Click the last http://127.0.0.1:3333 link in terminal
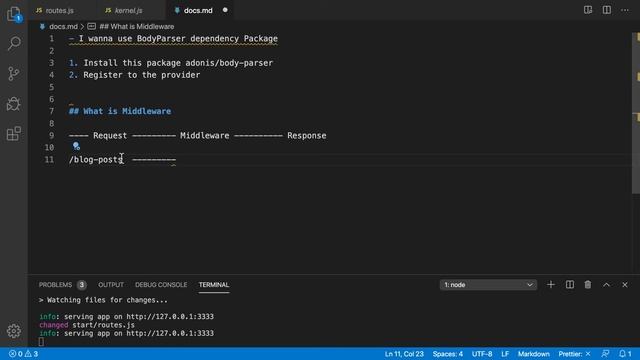The width and height of the screenshot is (640, 360). 170,333
